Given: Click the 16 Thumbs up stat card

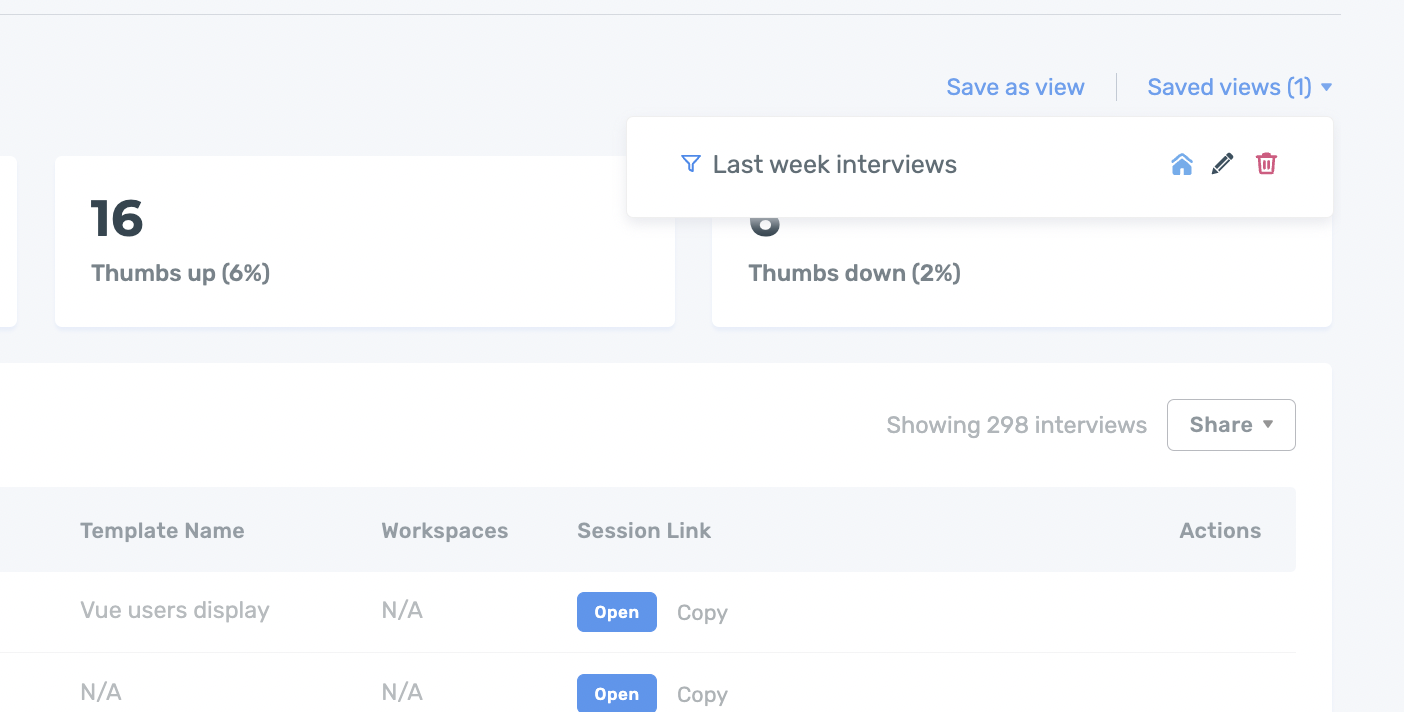Looking at the screenshot, I should (x=364, y=241).
